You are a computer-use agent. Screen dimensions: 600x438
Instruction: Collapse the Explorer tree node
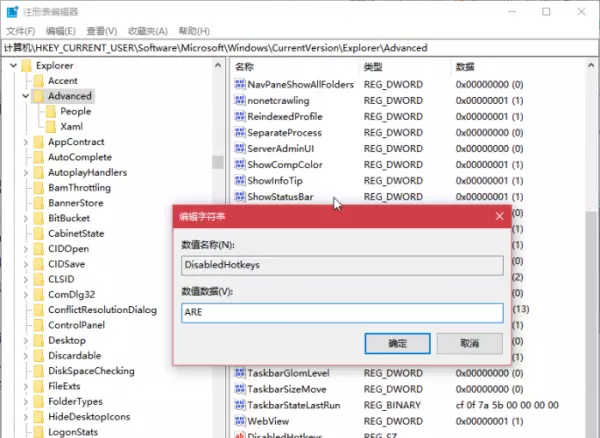click(13, 65)
